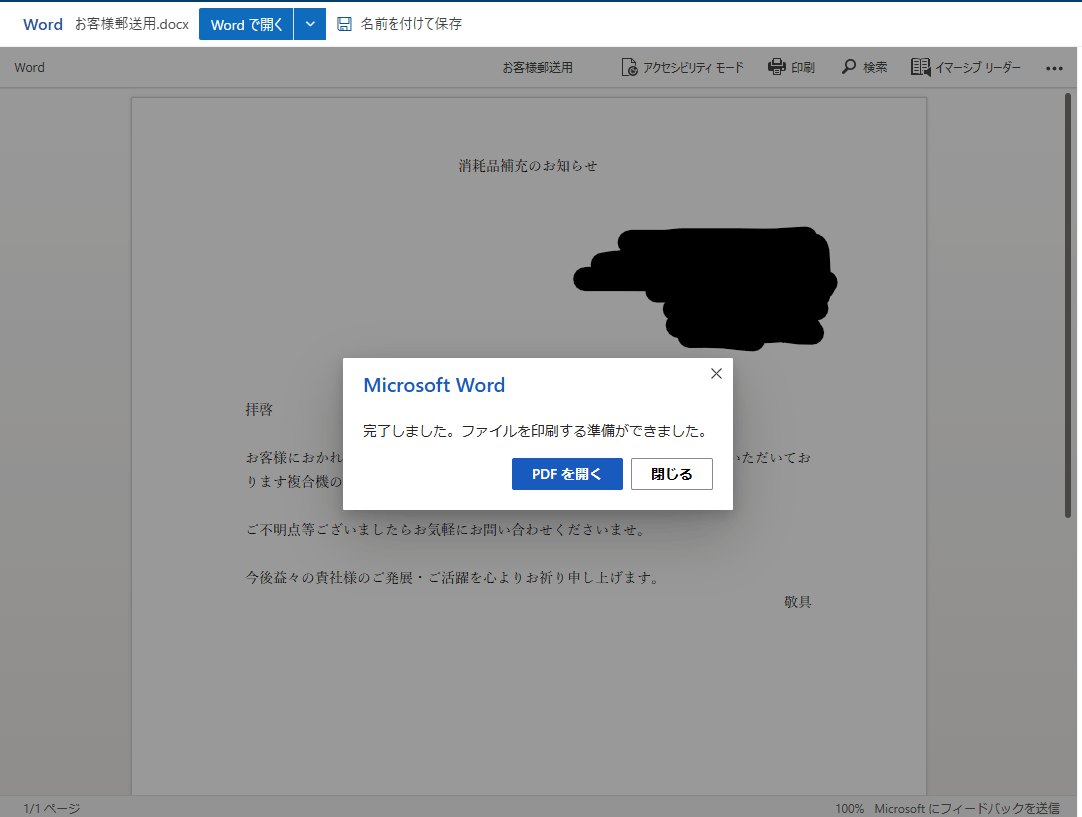Click the 今後益々の貴社様 sentence
The height and width of the screenshot is (817, 1082).
click(x=453, y=578)
